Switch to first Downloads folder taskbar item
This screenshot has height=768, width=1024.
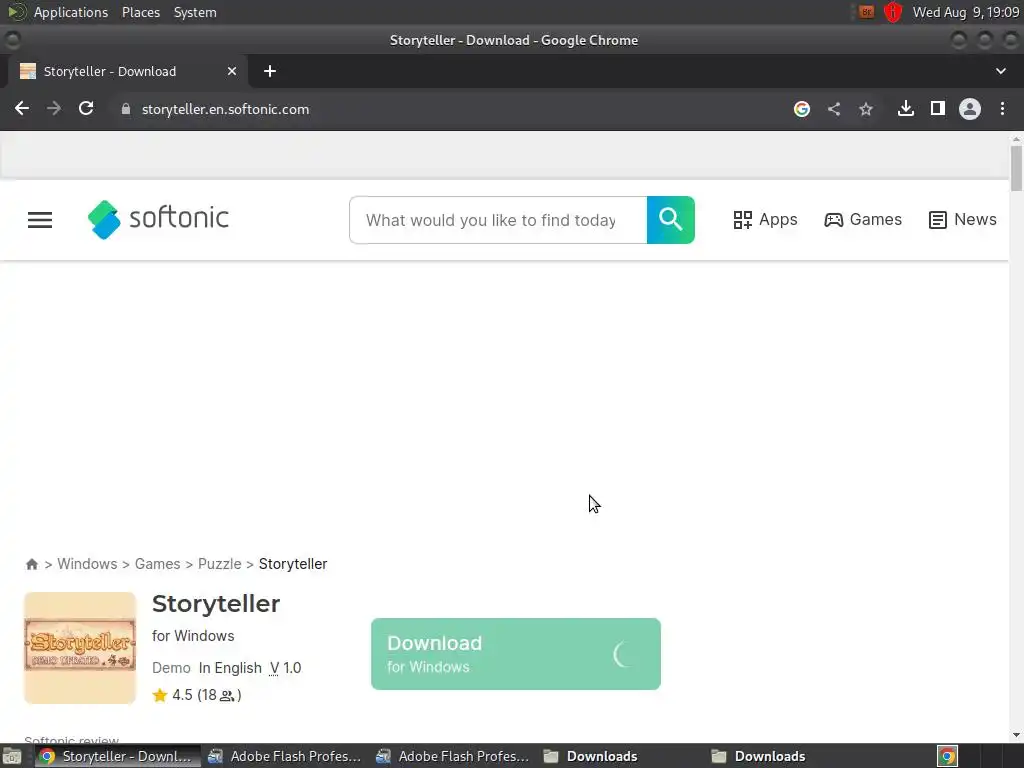[620, 756]
